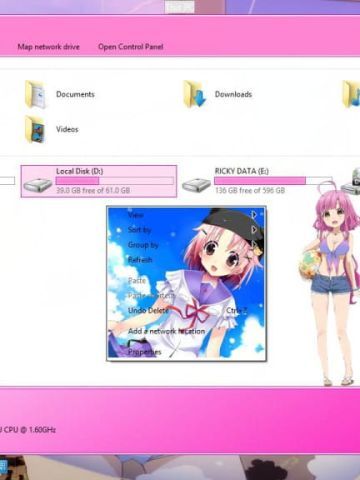Image resolution: width=360 pixels, height=480 pixels.
Task: Click the 'RICKY DATA (E:)' drive name
Action: (x=241, y=171)
